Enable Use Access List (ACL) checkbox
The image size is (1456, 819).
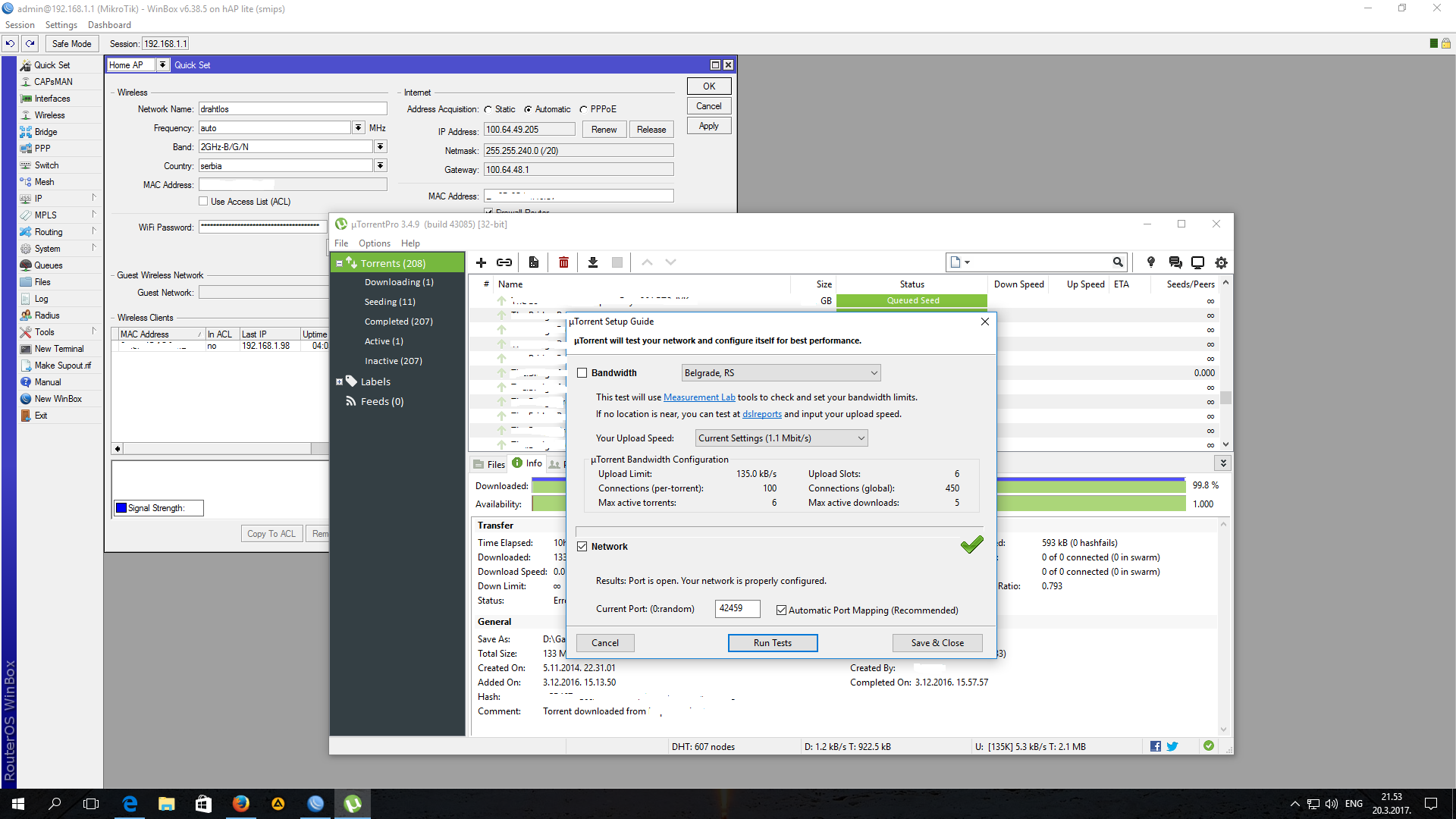point(203,202)
